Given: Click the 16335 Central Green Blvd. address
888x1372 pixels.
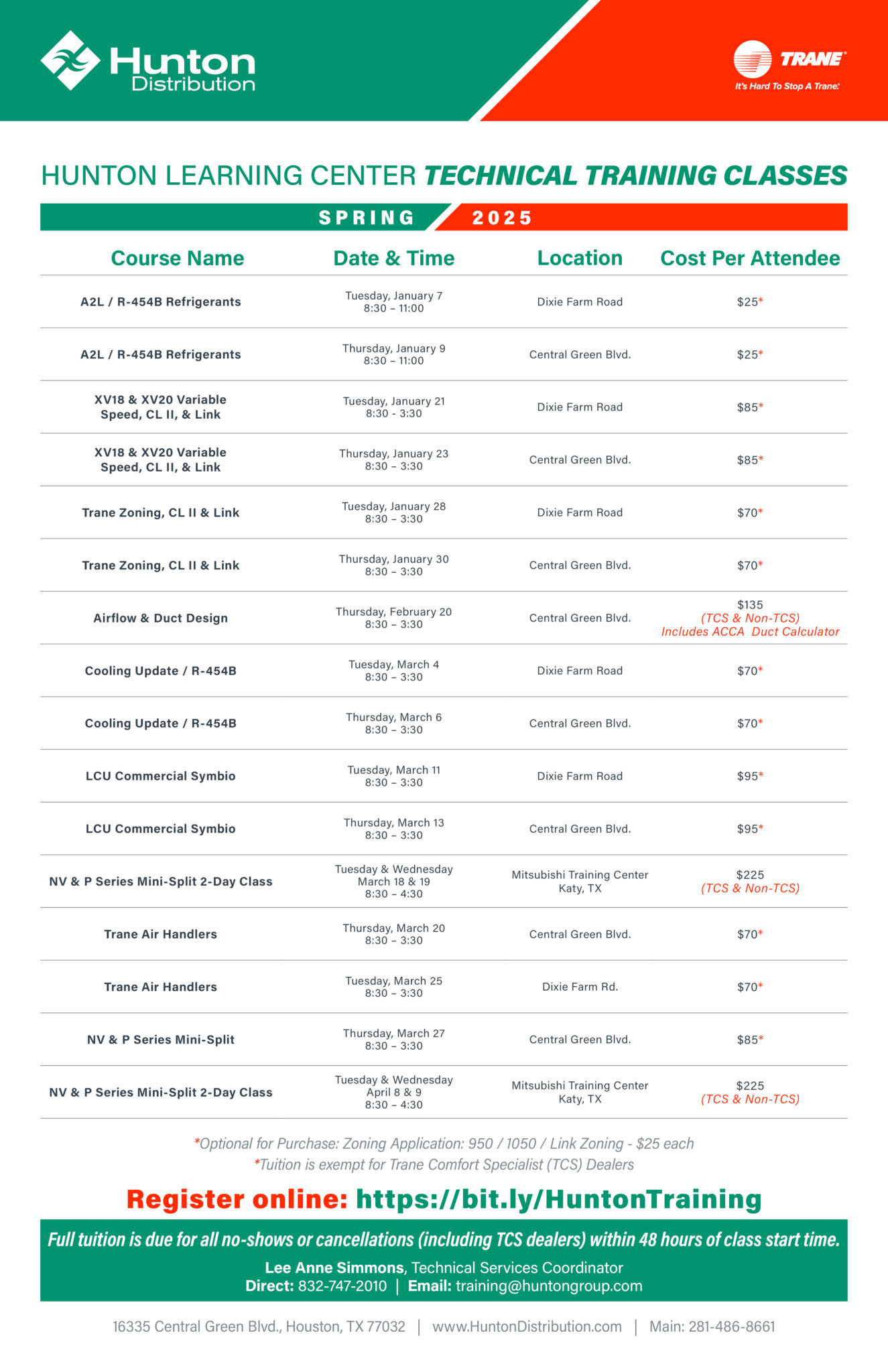Looking at the screenshot, I should pyautogui.click(x=259, y=1326).
